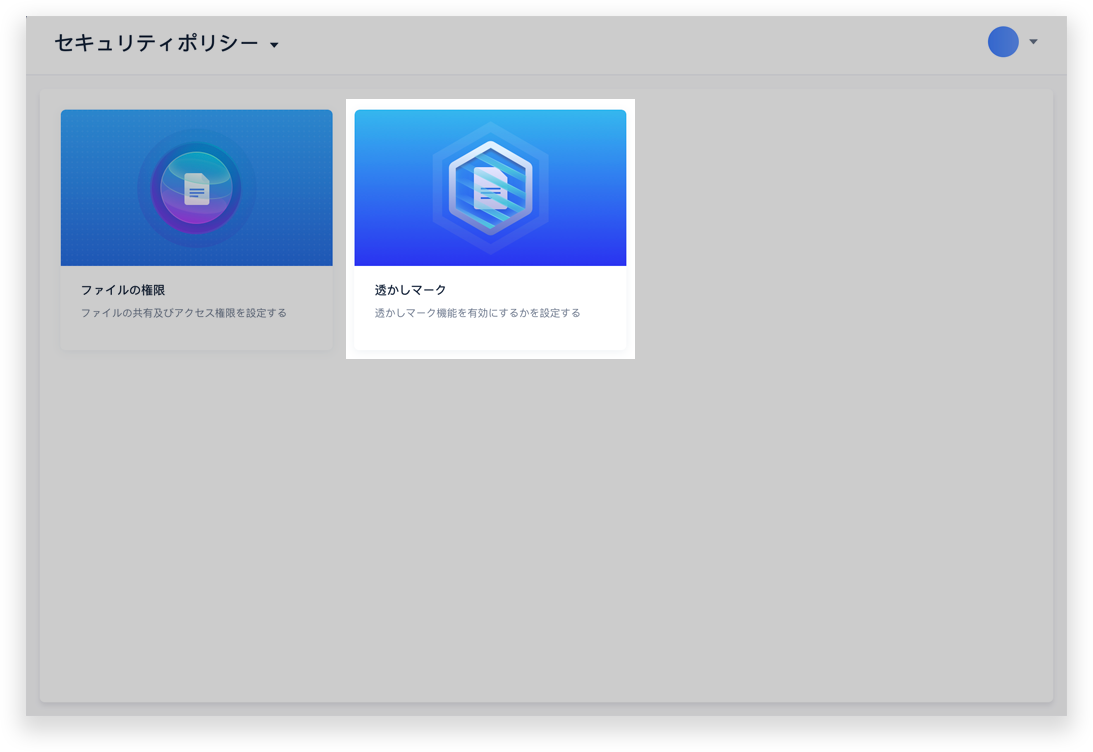This screenshot has width=1093, height=752.
Task: Open the 透かしマーク card
Action: [490, 230]
